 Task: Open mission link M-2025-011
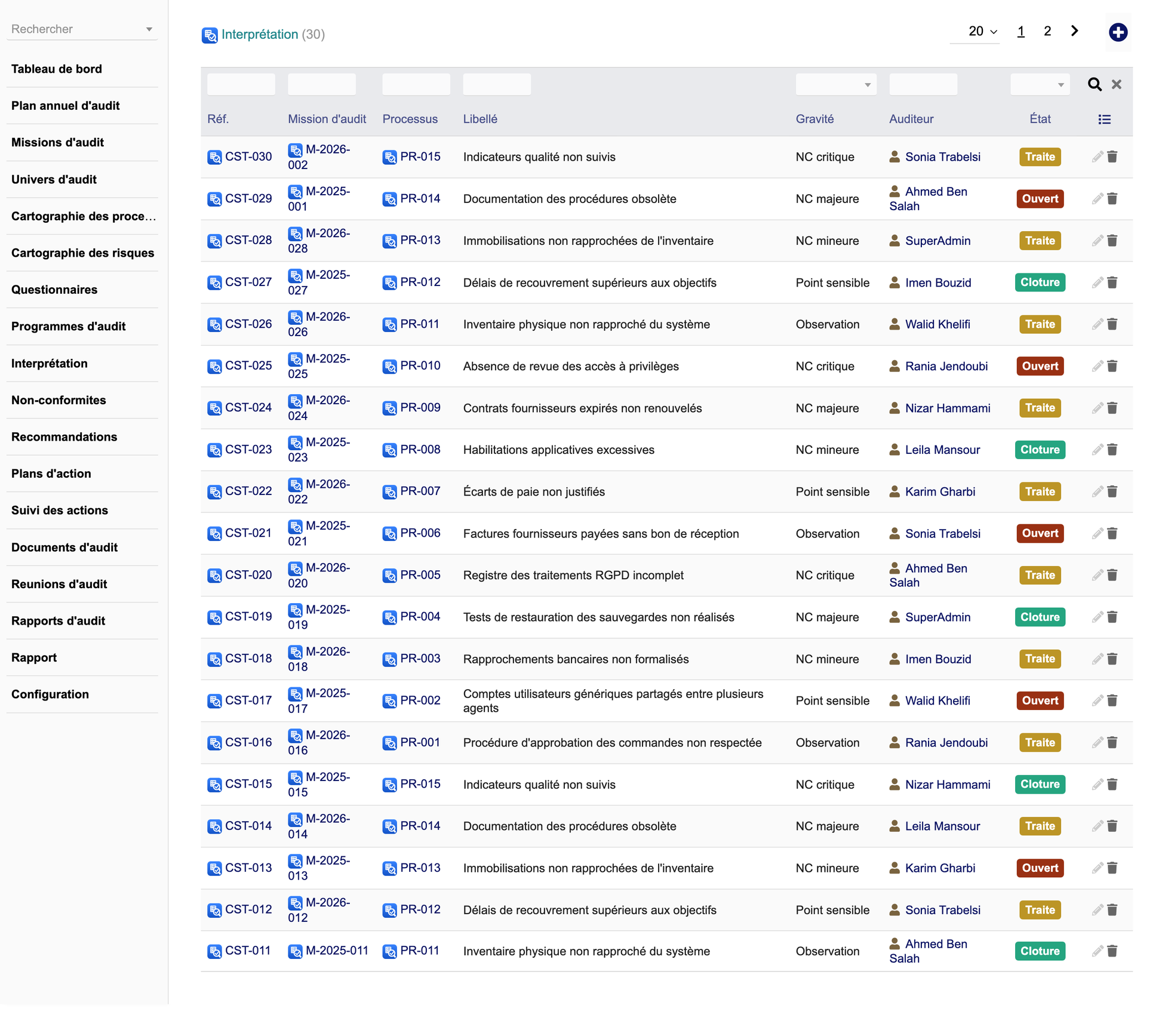point(336,950)
